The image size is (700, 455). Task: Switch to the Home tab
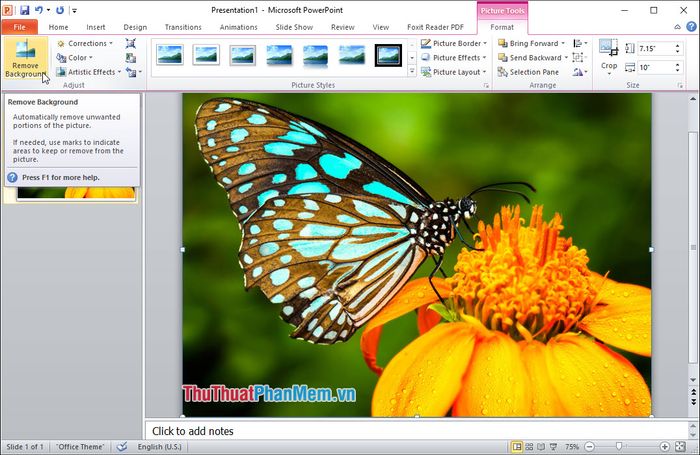coord(58,27)
